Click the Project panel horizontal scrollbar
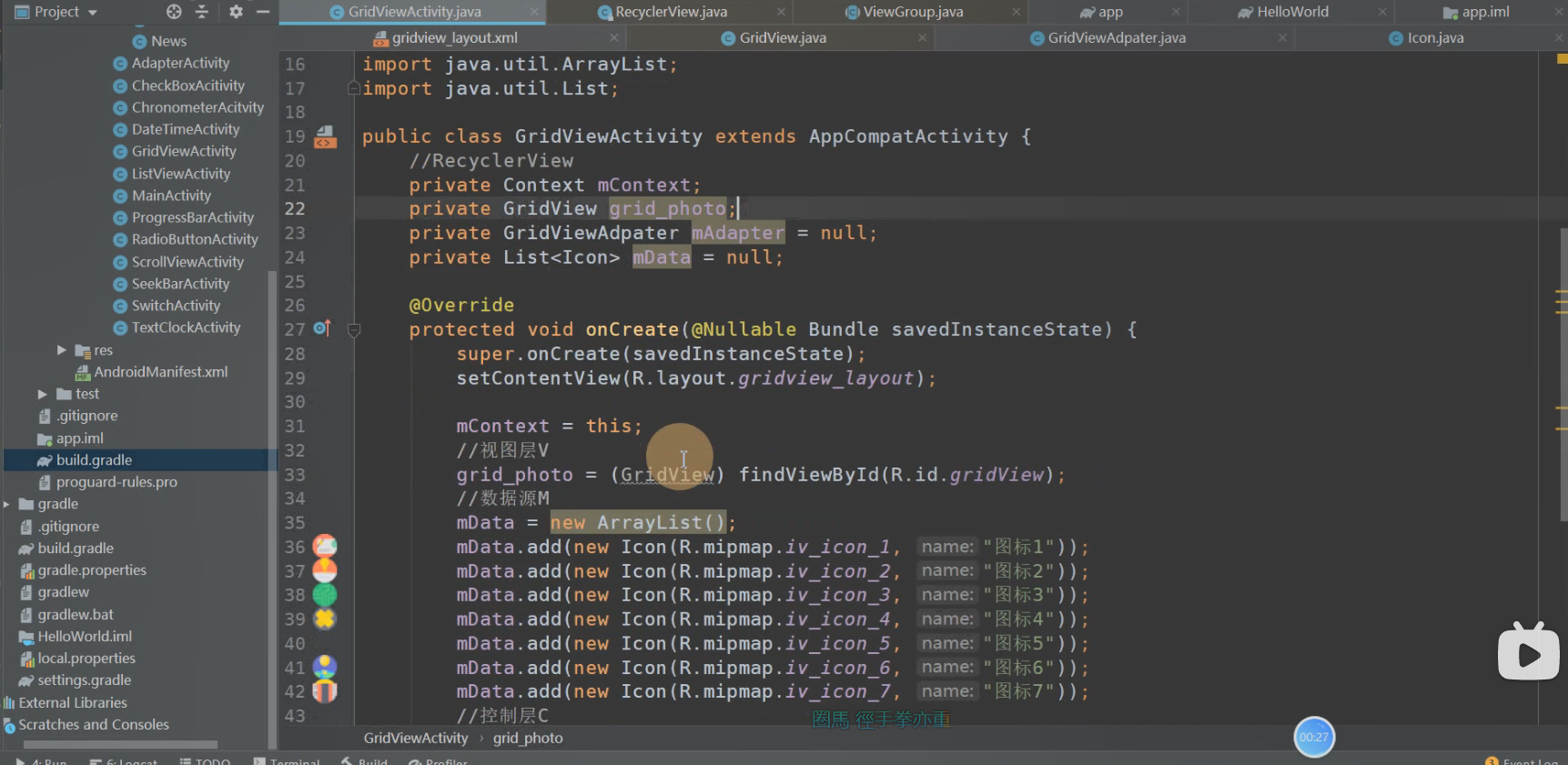Screen dimensions: 1568x765 (120, 744)
